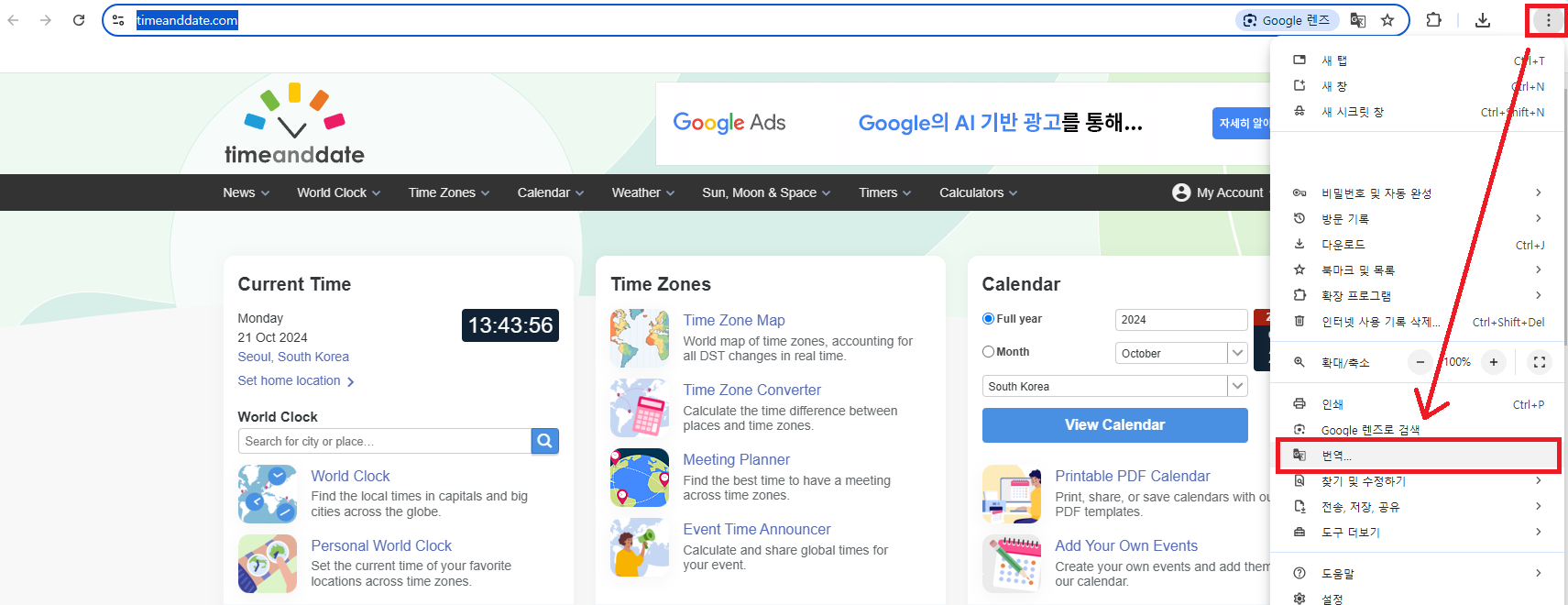Zoom in with plus button in menu

pos(1494,362)
